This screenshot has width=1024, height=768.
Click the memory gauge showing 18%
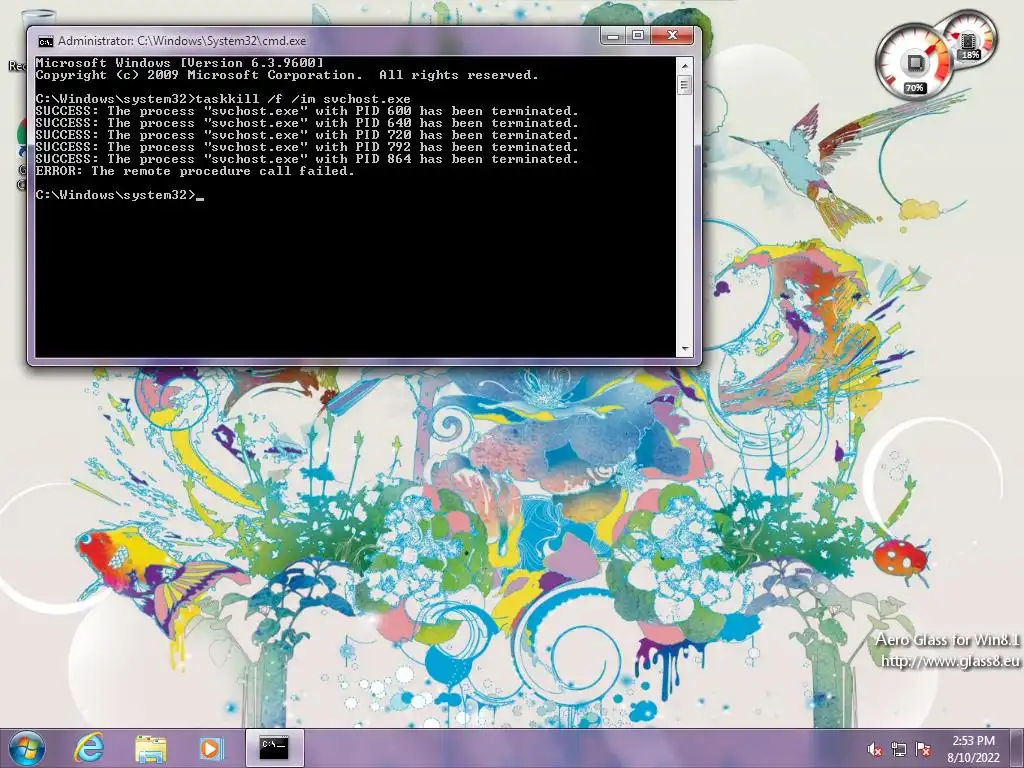pyautogui.click(x=970, y=38)
